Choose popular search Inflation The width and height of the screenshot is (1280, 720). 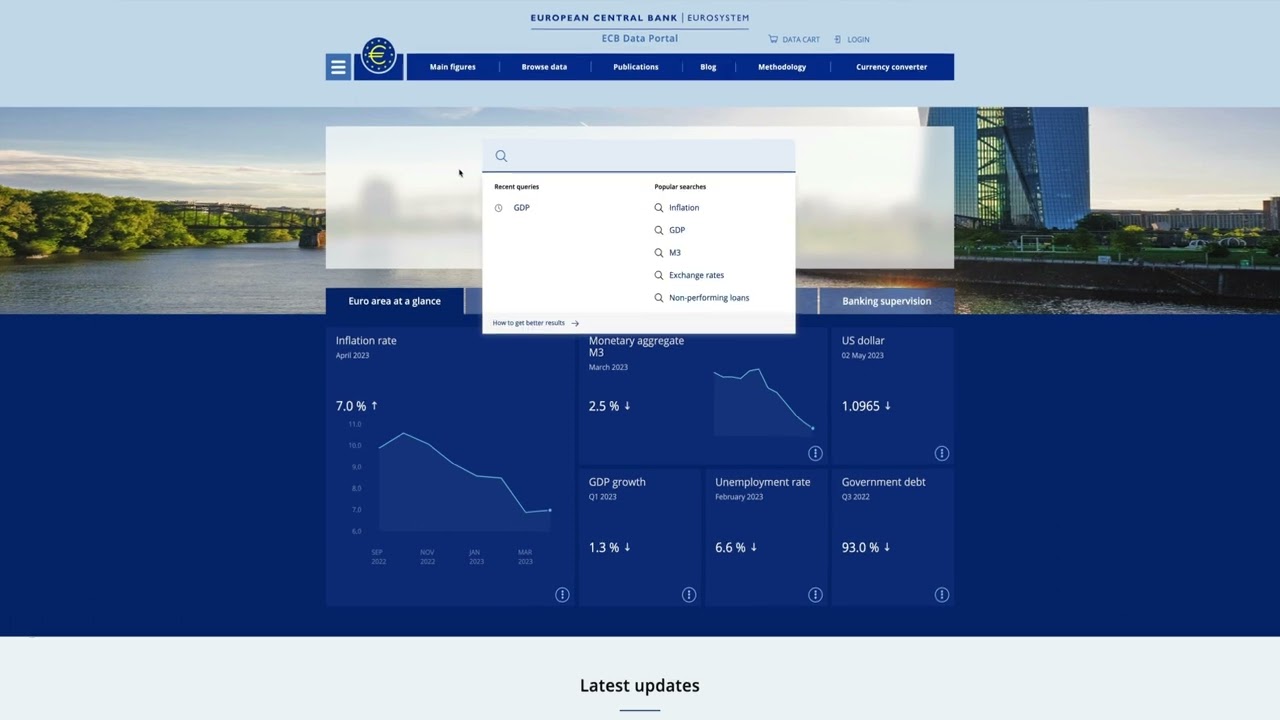pyautogui.click(x=684, y=208)
